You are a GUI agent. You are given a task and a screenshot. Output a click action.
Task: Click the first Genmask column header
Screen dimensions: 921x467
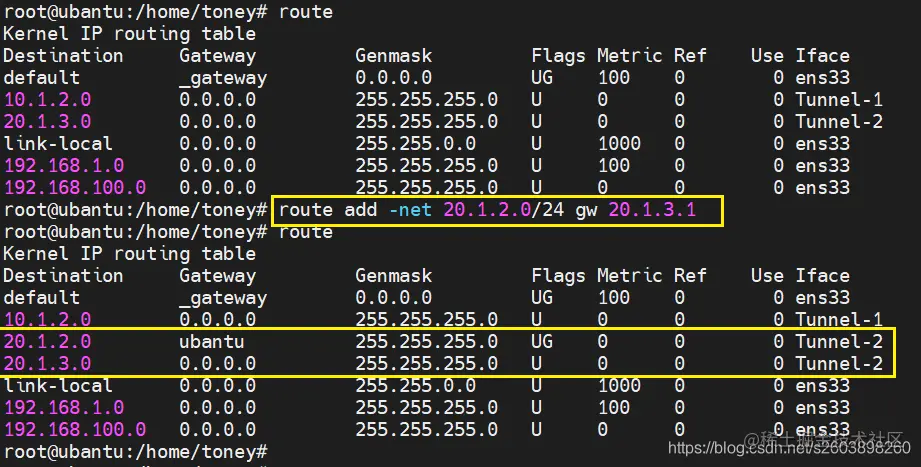coord(394,56)
